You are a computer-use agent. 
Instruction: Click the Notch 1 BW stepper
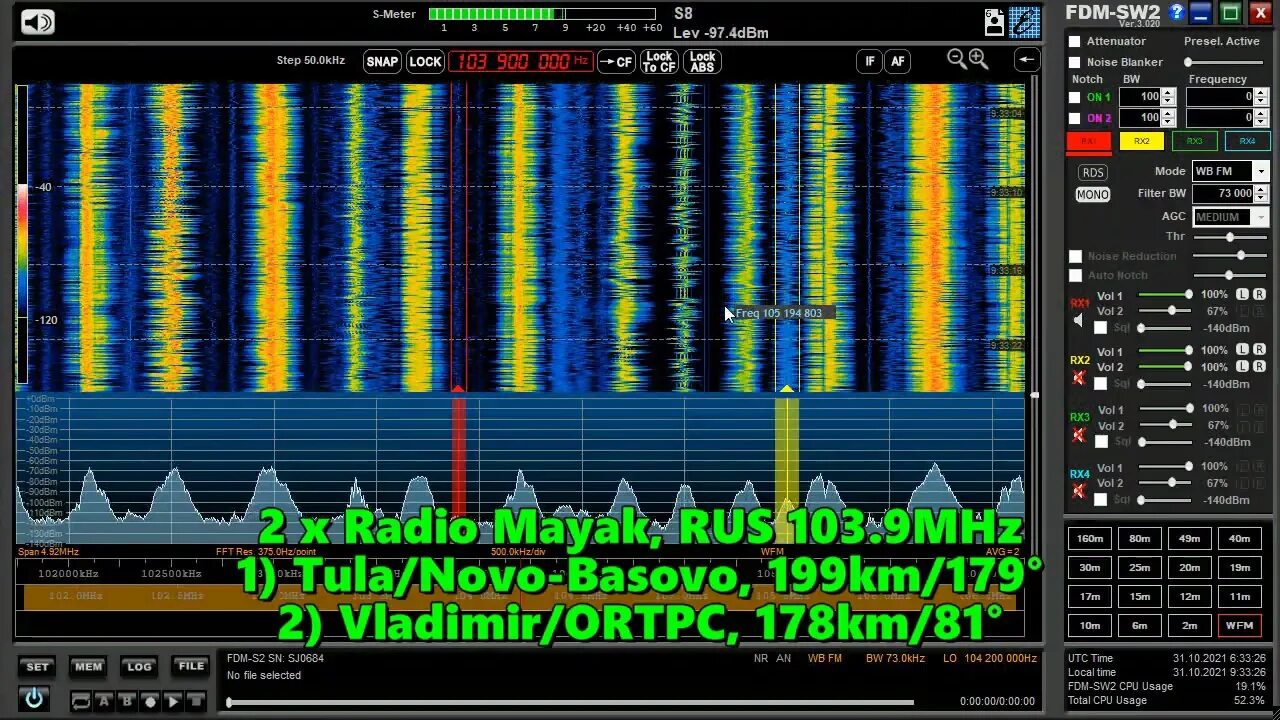(1168, 97)
